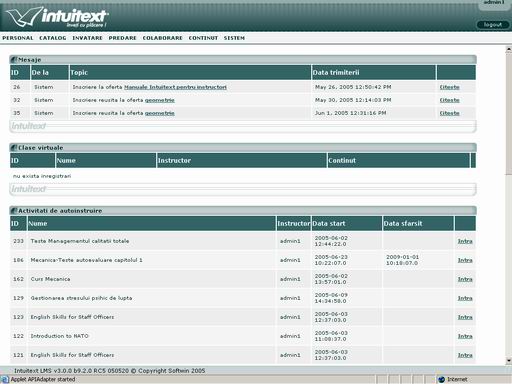Open the COLABORARE menu
512x384 pixels.
click(x=163, y=38)
